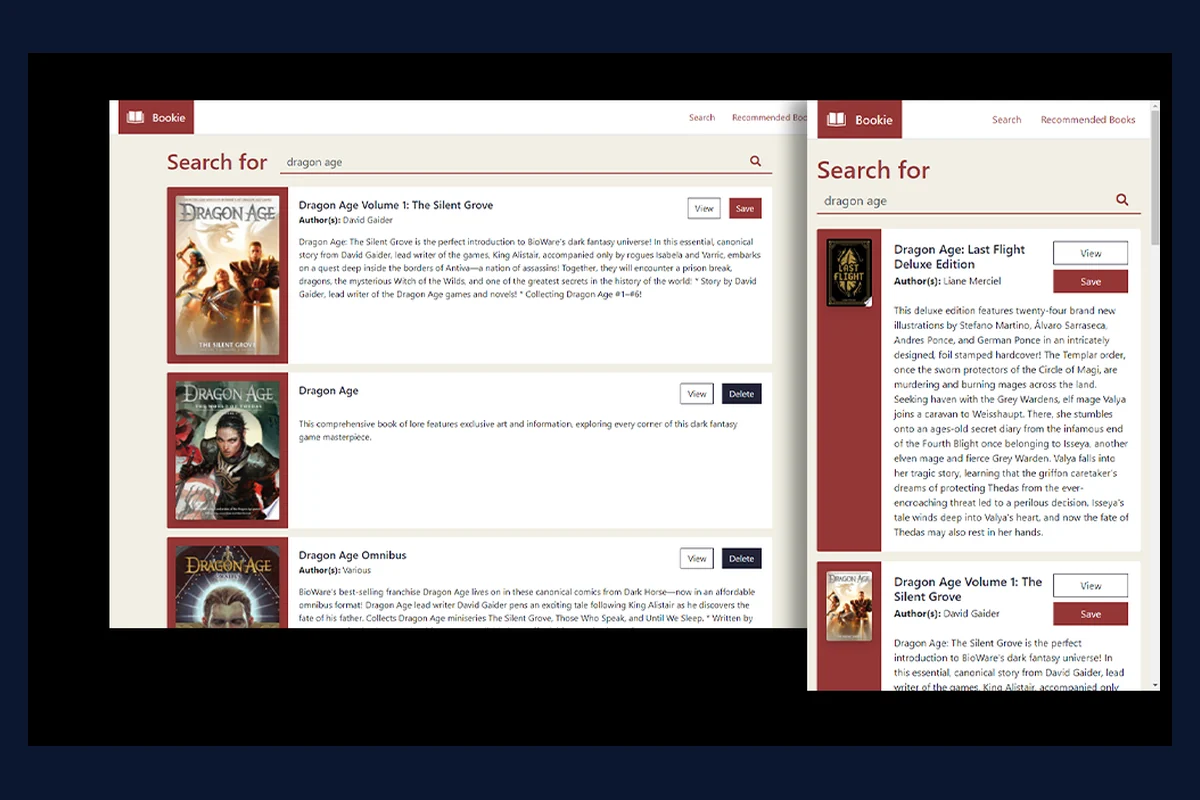The height and width of the screenshot is (800, 1200).
Task: Click title 'Dragon Age Volume 1: The Silent Grove' in left window
Action: (x=396, y=205)
